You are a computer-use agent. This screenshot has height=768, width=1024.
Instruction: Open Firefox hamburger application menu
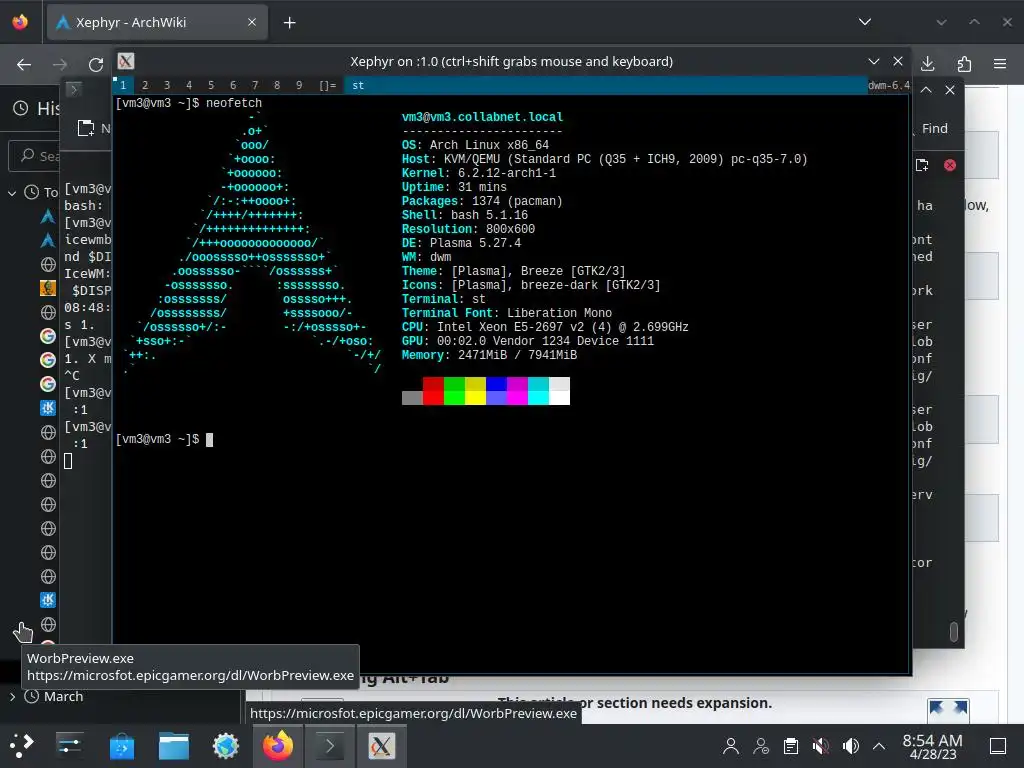[1000, 64]
